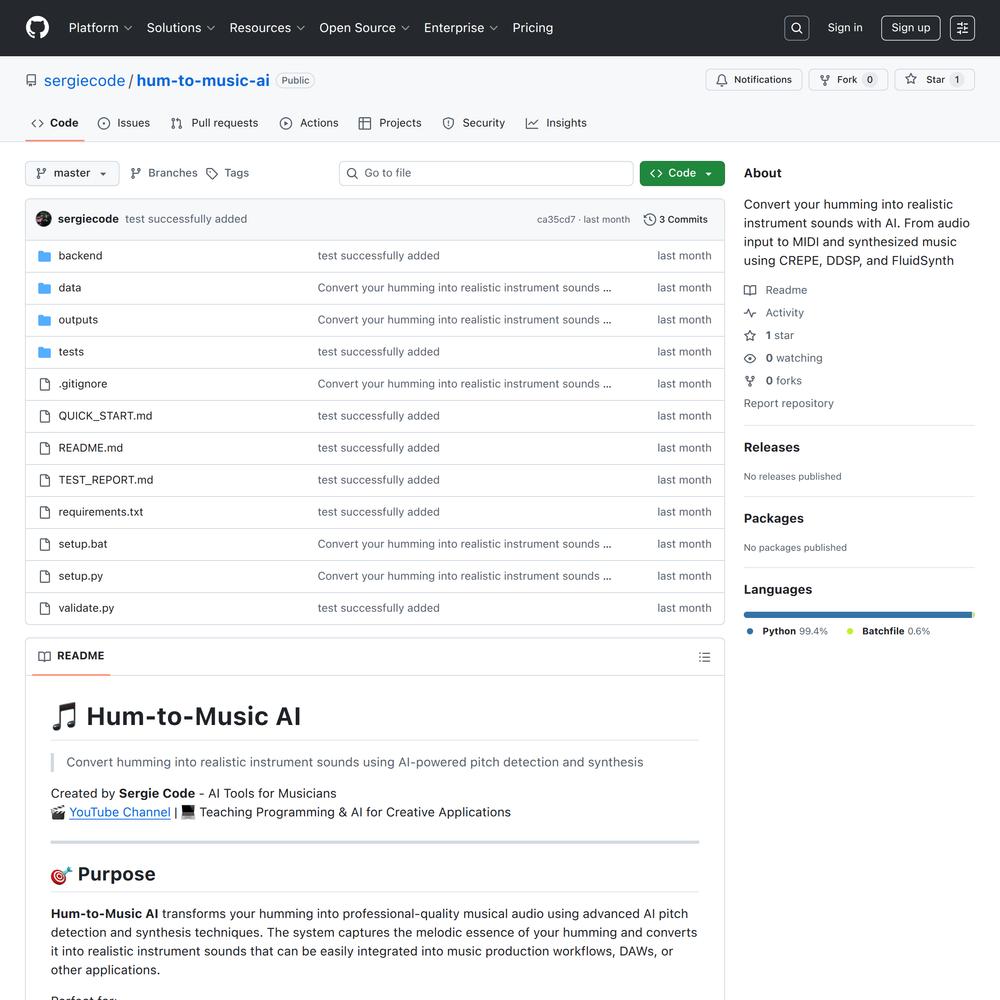Switch to the Issues tab
The height and width of the screenshot is (1000, 1000).
point(124,123)
